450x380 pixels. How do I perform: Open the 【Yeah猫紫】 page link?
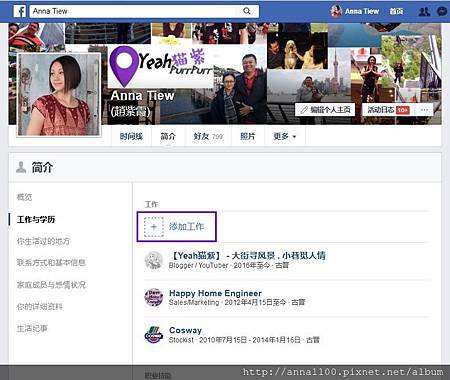click(248, 256)
